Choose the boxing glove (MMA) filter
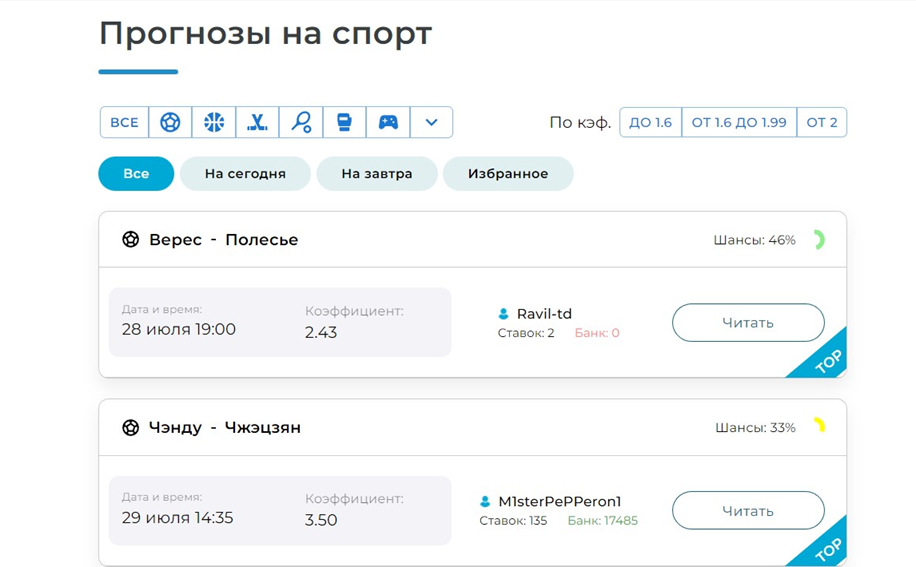Viewport: 916px width, 567px height. [x=344, y=122]
